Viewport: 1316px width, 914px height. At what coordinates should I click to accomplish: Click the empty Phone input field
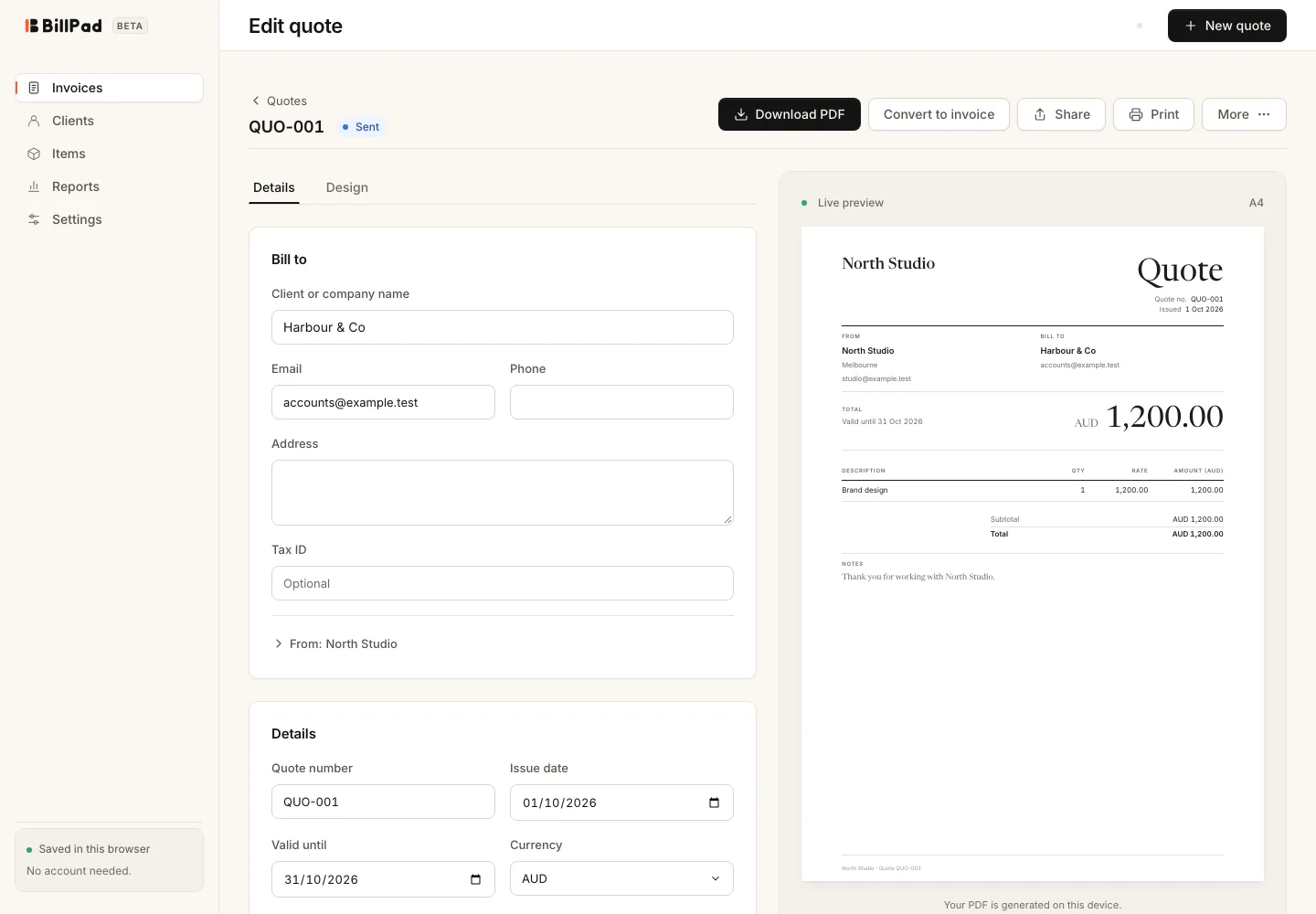point(621,402)
